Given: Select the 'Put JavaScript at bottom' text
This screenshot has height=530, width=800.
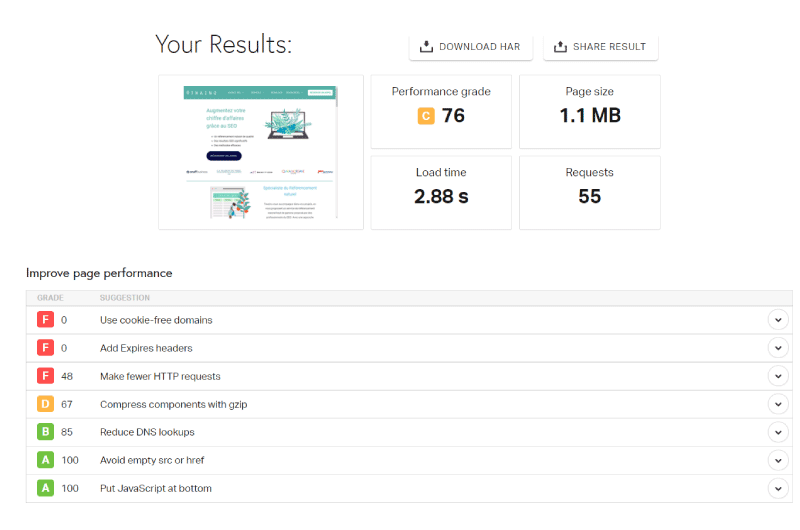Looking at the screenshot, I should [x=156, y=488].
